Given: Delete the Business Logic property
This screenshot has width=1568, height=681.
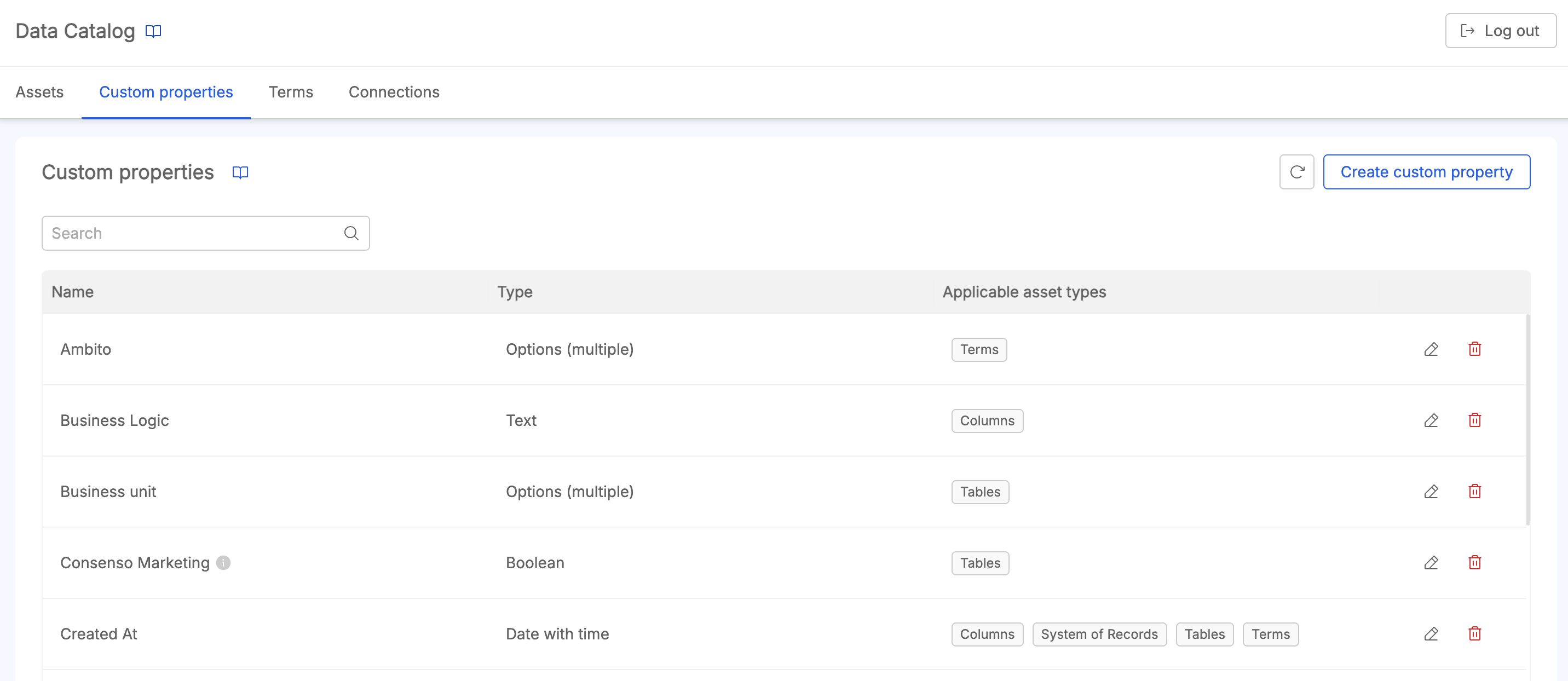Looking at the screenshot, I should pyautogui.click(x=1475, y=420).
